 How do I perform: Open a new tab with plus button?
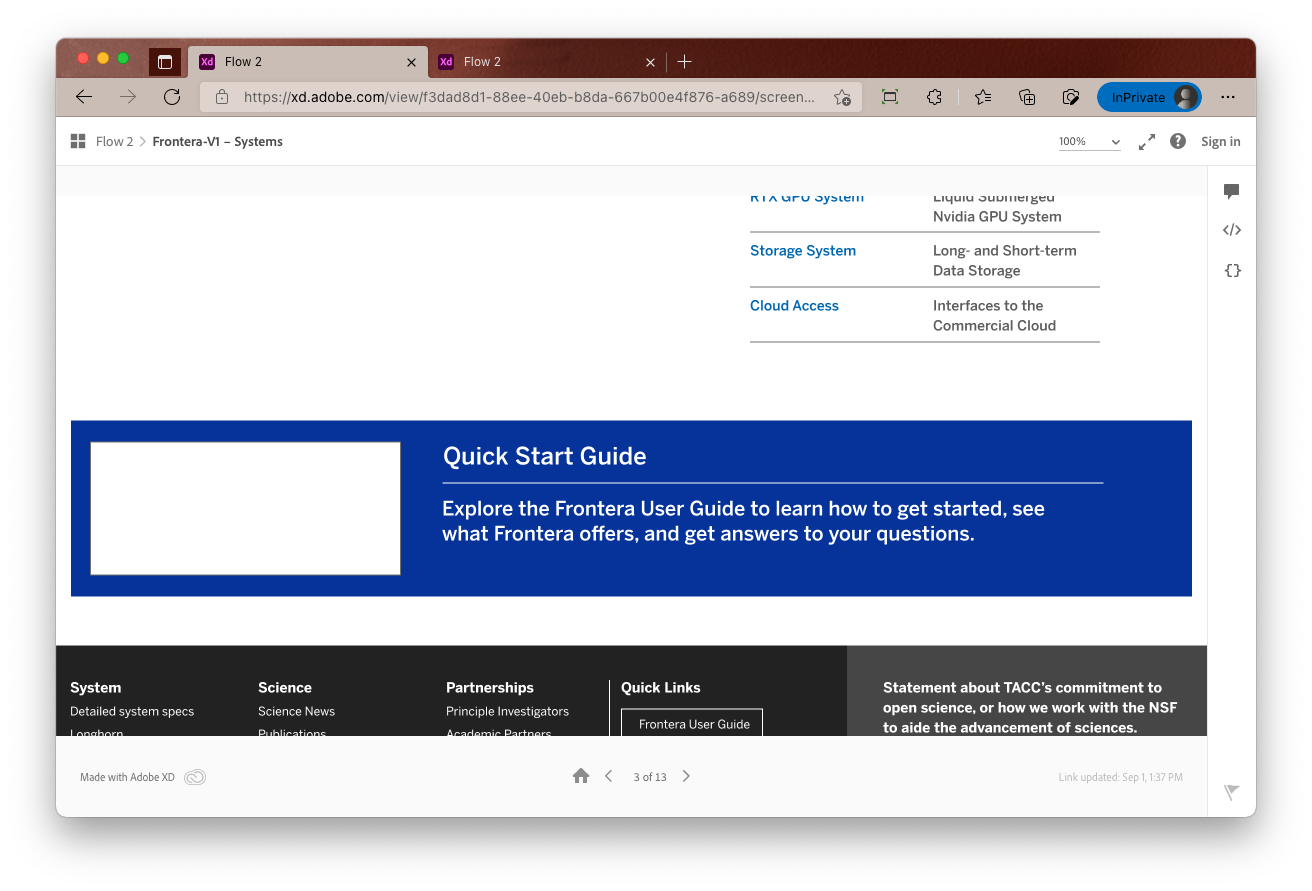click(684, 62)
